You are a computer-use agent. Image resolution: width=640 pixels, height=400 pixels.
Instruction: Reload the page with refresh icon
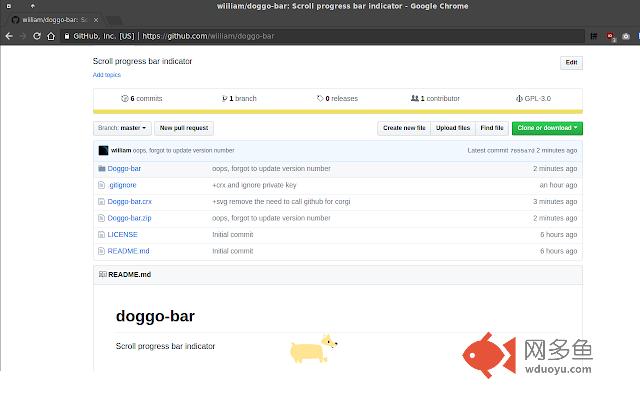click(37, 36)
